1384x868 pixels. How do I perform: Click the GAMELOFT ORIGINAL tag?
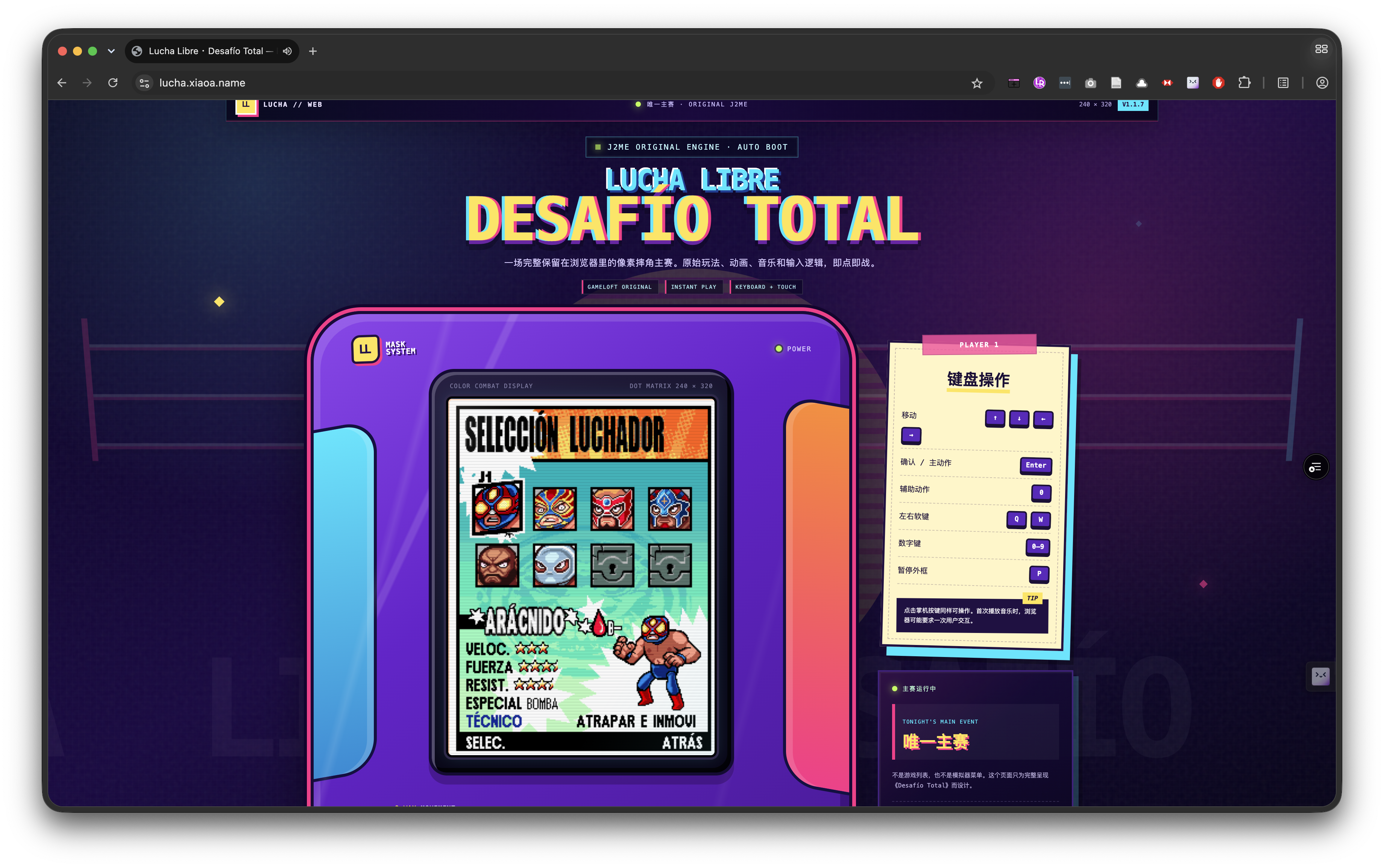point(619,287)
